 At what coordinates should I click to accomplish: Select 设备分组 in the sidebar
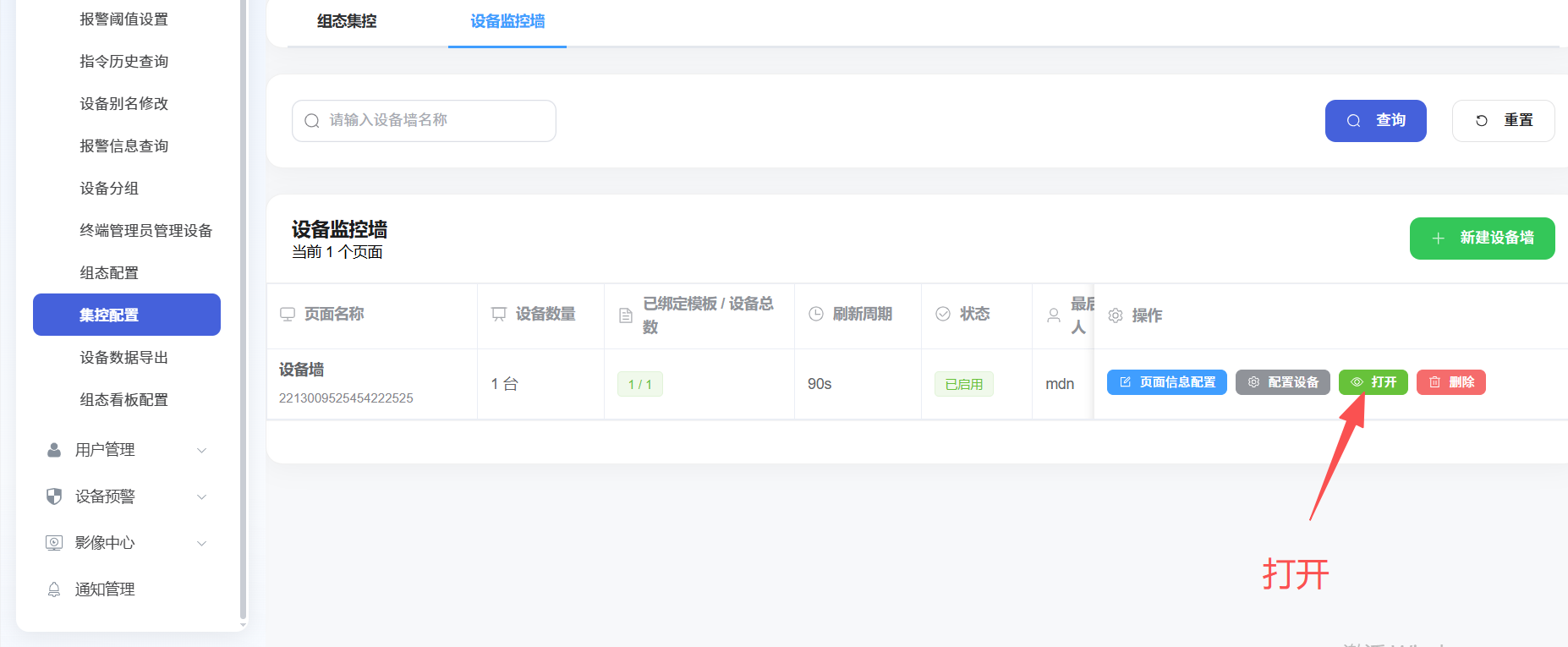[109, 188]
